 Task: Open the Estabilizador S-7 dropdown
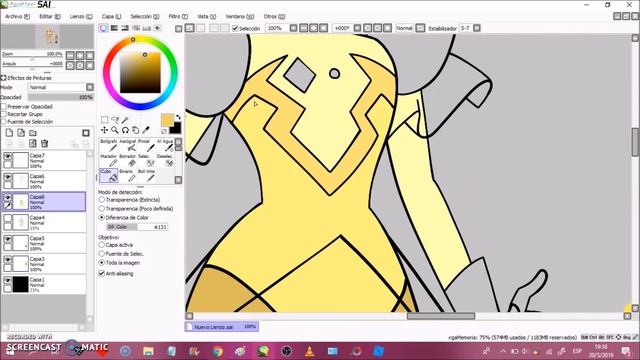click(x=476, y=28)
